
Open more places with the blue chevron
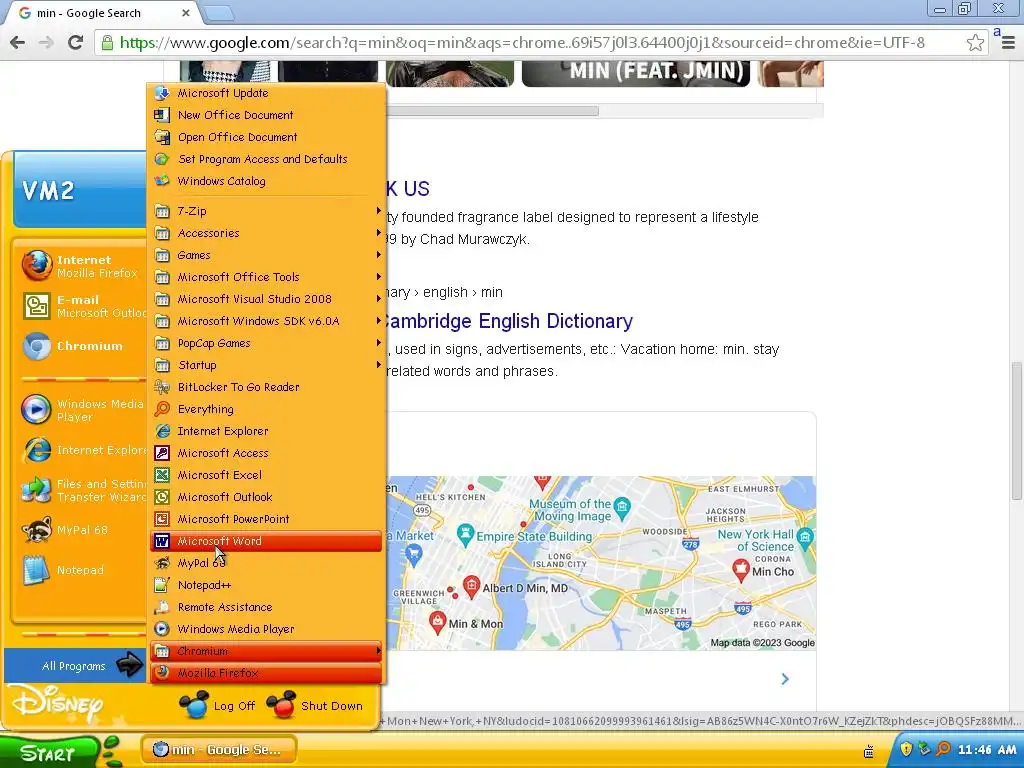(785, 679)
